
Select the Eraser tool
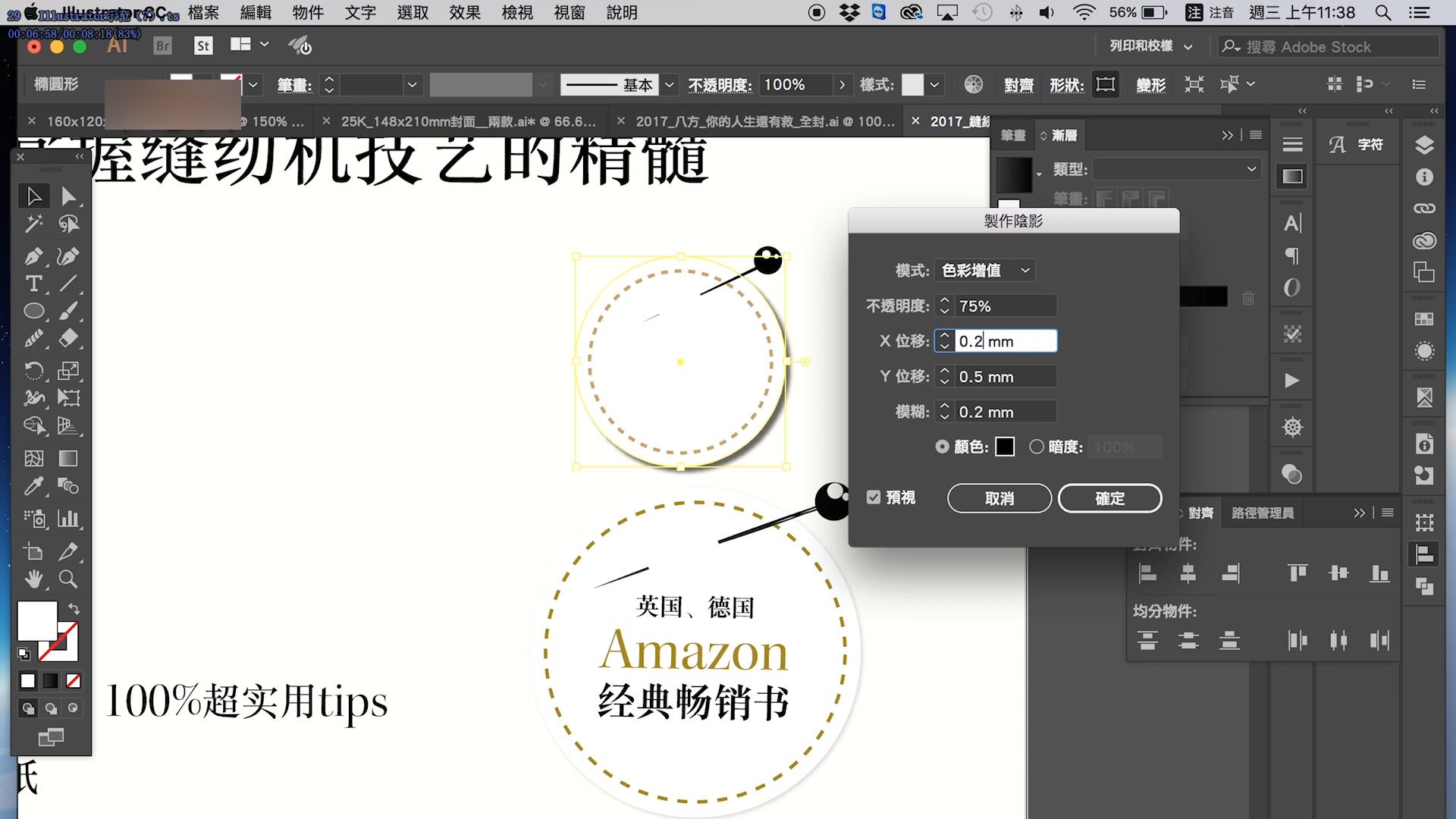[69, 338]
